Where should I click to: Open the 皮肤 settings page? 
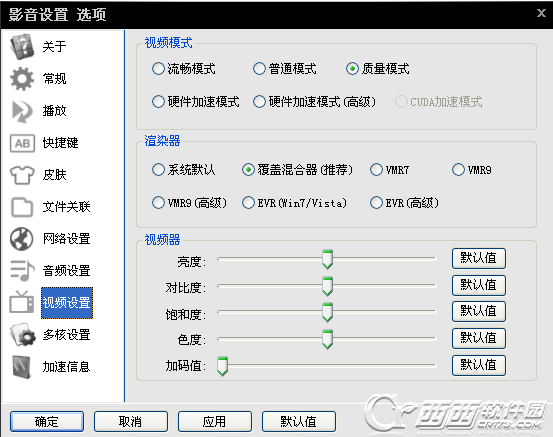tap(54, 175)
